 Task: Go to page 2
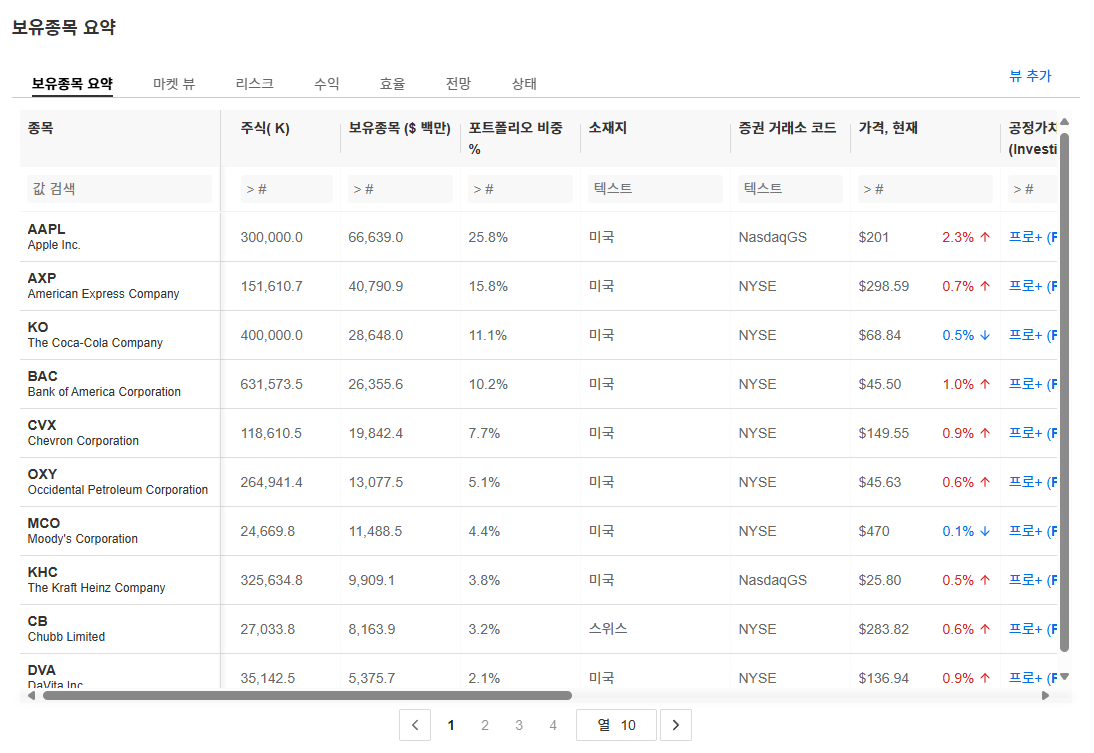point(485,725)
